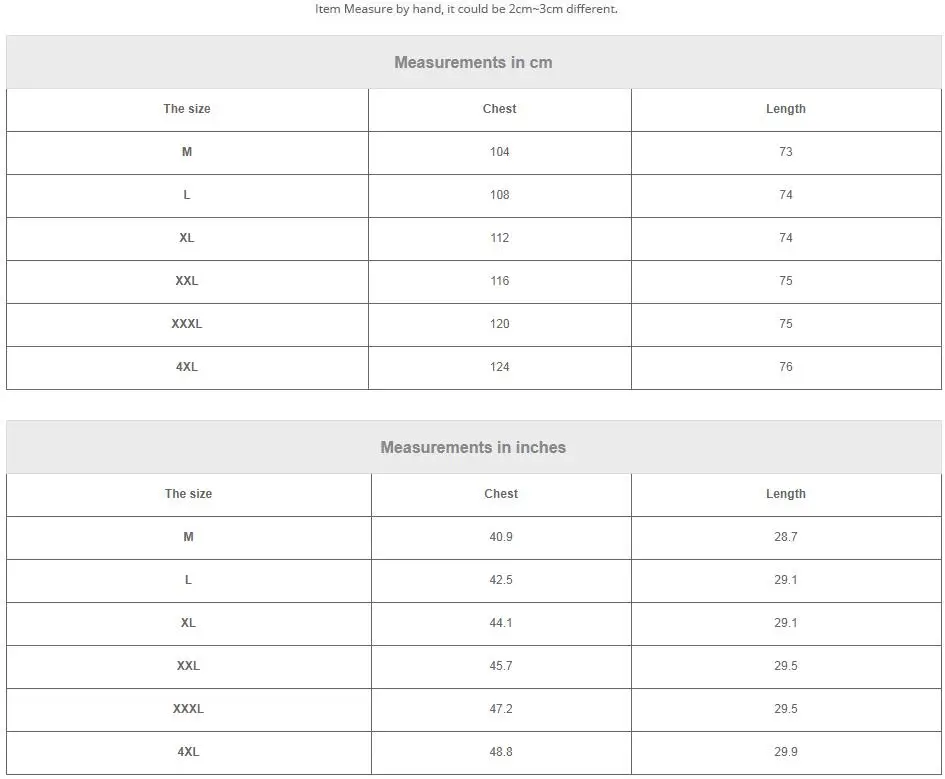The image size is (945, 779).
Task: Select the Chest column header in cm table
Action: [500, 109]
